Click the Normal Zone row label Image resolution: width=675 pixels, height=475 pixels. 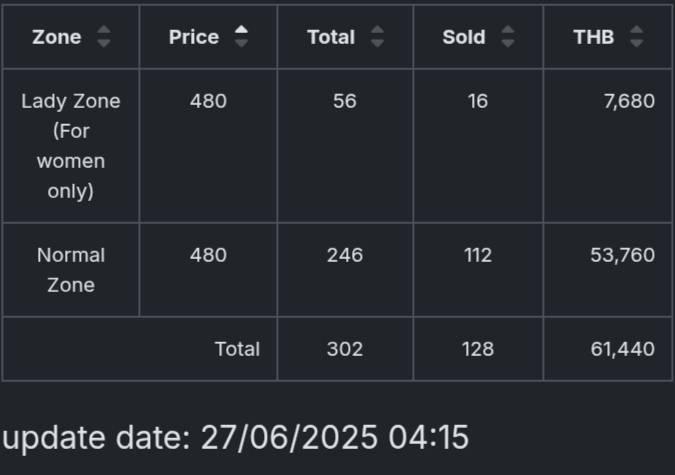[71, 270]
